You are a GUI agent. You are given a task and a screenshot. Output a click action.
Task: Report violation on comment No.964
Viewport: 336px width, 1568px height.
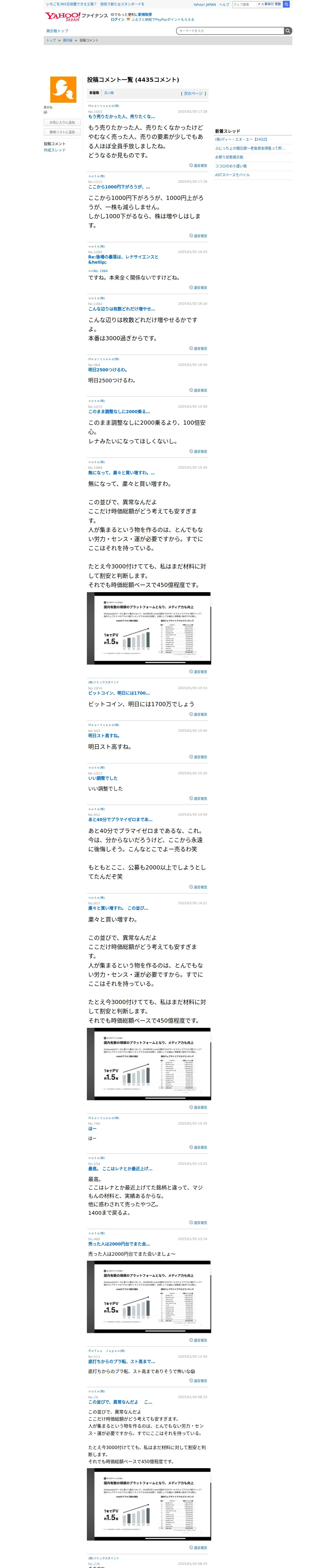tap(198, 390)
